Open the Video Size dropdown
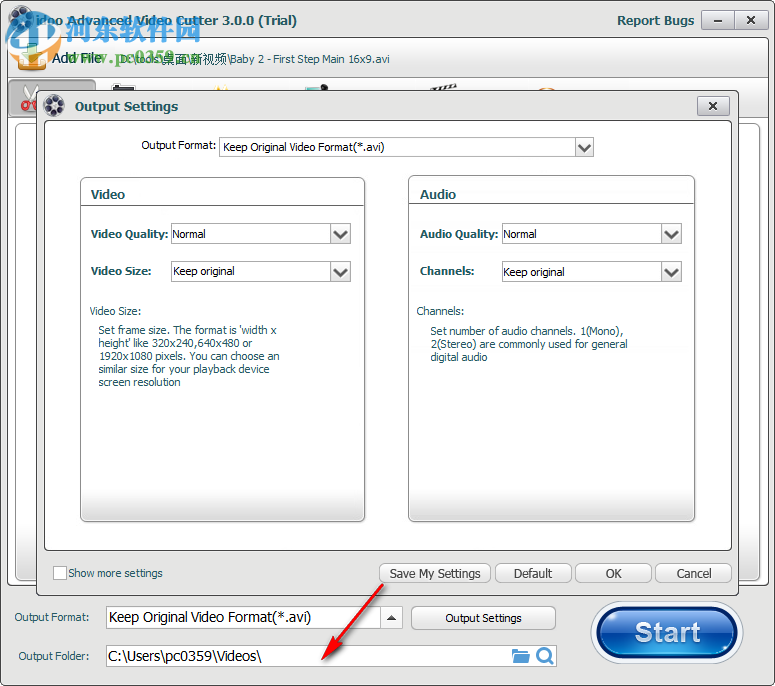Image resolution: width=775 pixels, height=686 pixels. (341, 271)
